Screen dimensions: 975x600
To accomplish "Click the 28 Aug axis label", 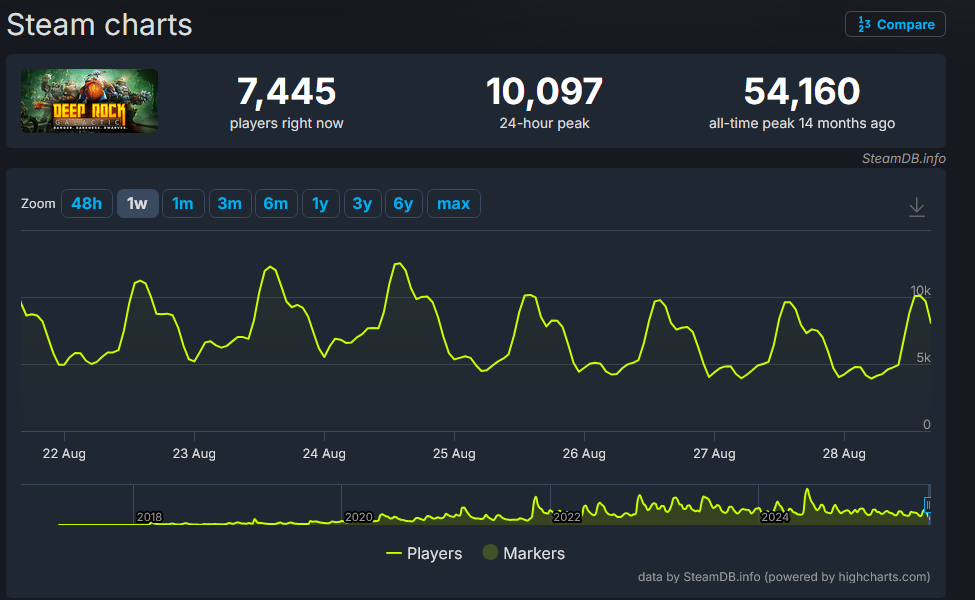I will [x=844, y=453].
